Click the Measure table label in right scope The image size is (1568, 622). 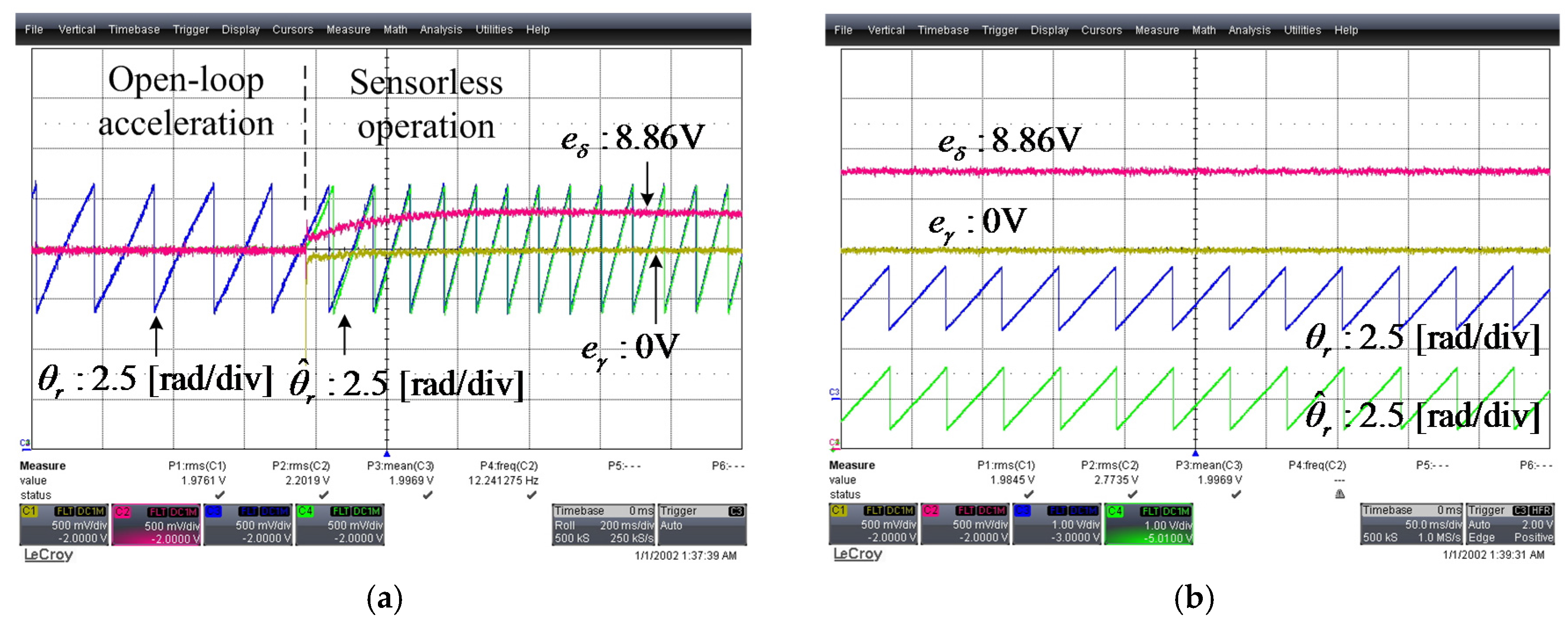tap(852, 465)
